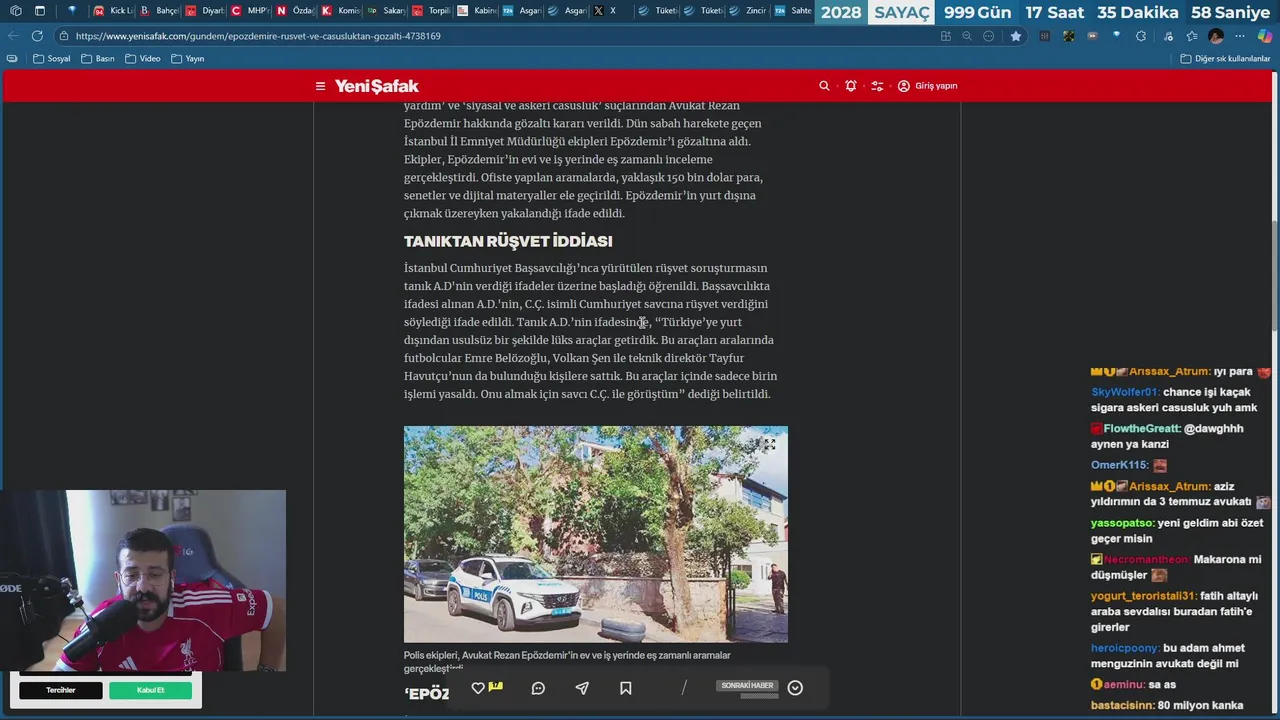
Task: Share the article with paper plane
Action: (x=582, y=688)
